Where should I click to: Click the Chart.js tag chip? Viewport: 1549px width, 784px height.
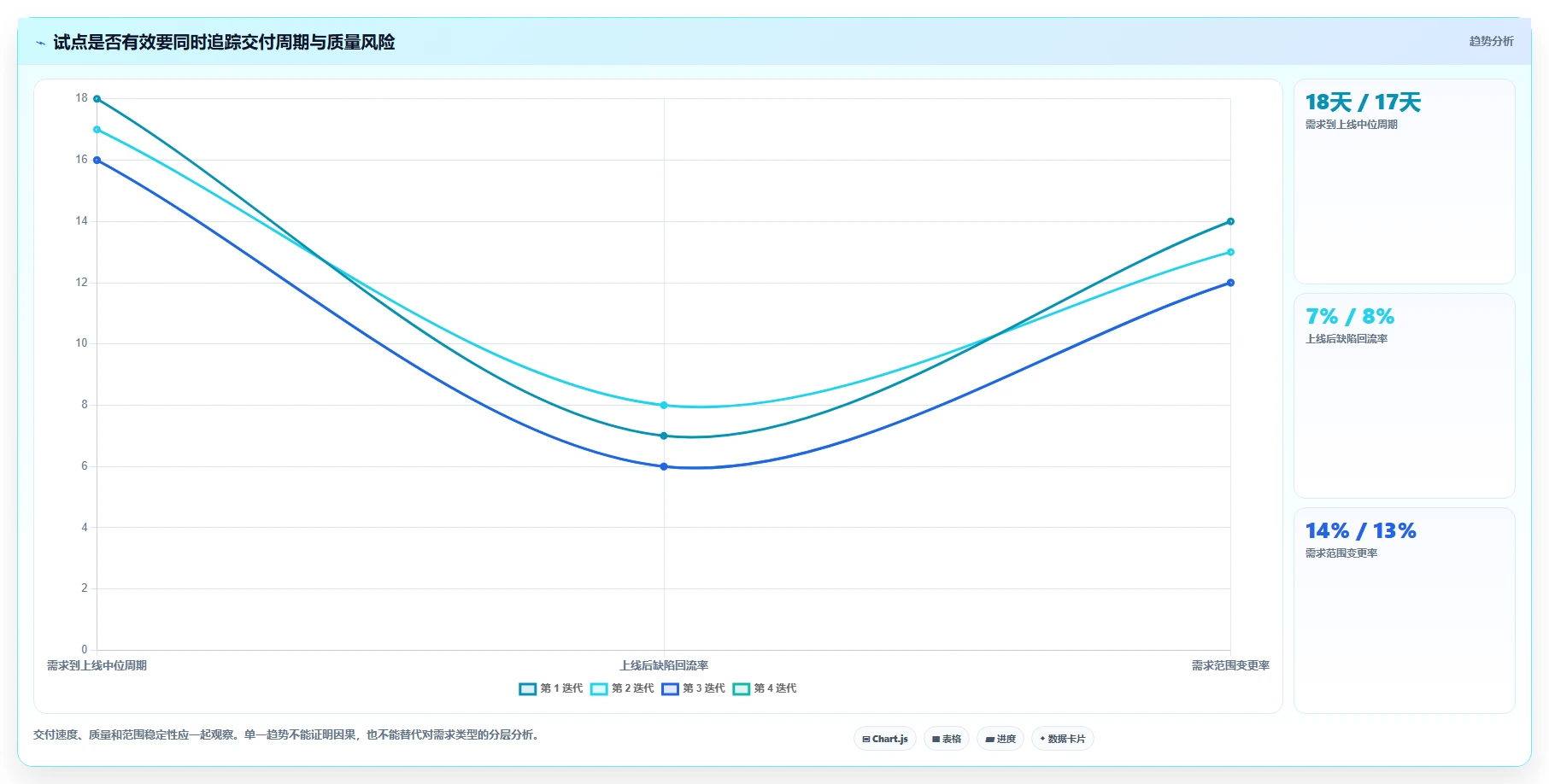[x=885, y=739]
